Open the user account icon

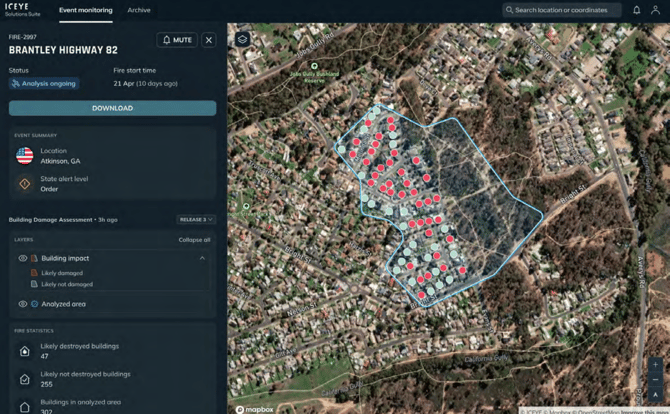click(655, 10)
